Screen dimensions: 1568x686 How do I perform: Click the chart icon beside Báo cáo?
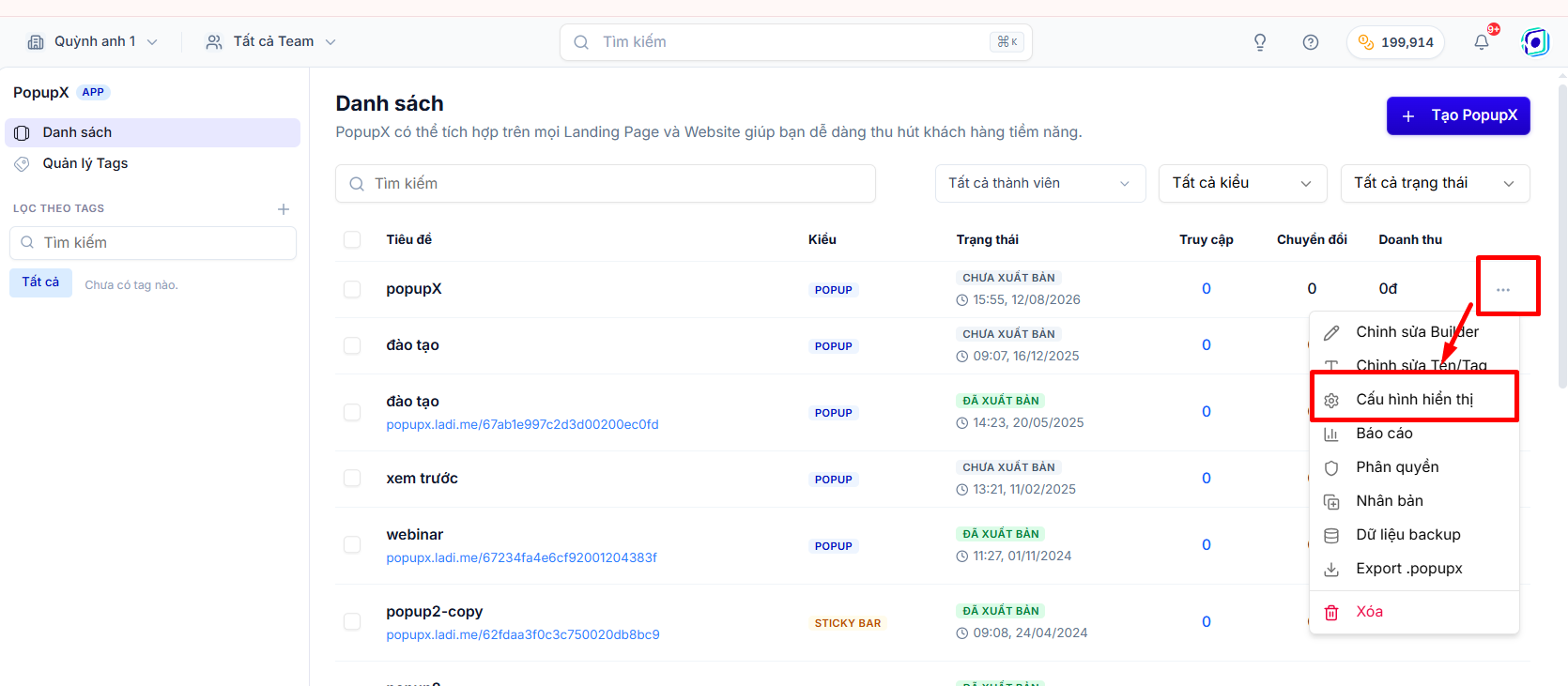1331,434
